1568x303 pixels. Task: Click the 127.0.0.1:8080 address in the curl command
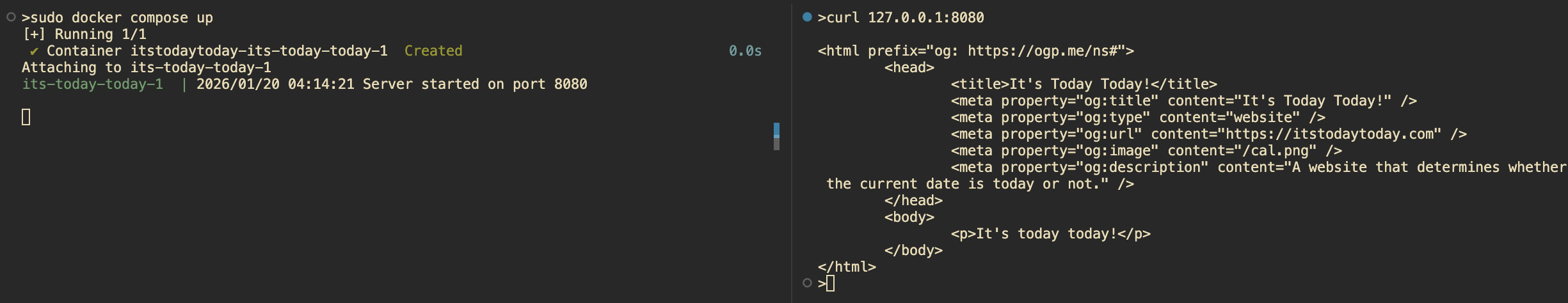point(925,18)
